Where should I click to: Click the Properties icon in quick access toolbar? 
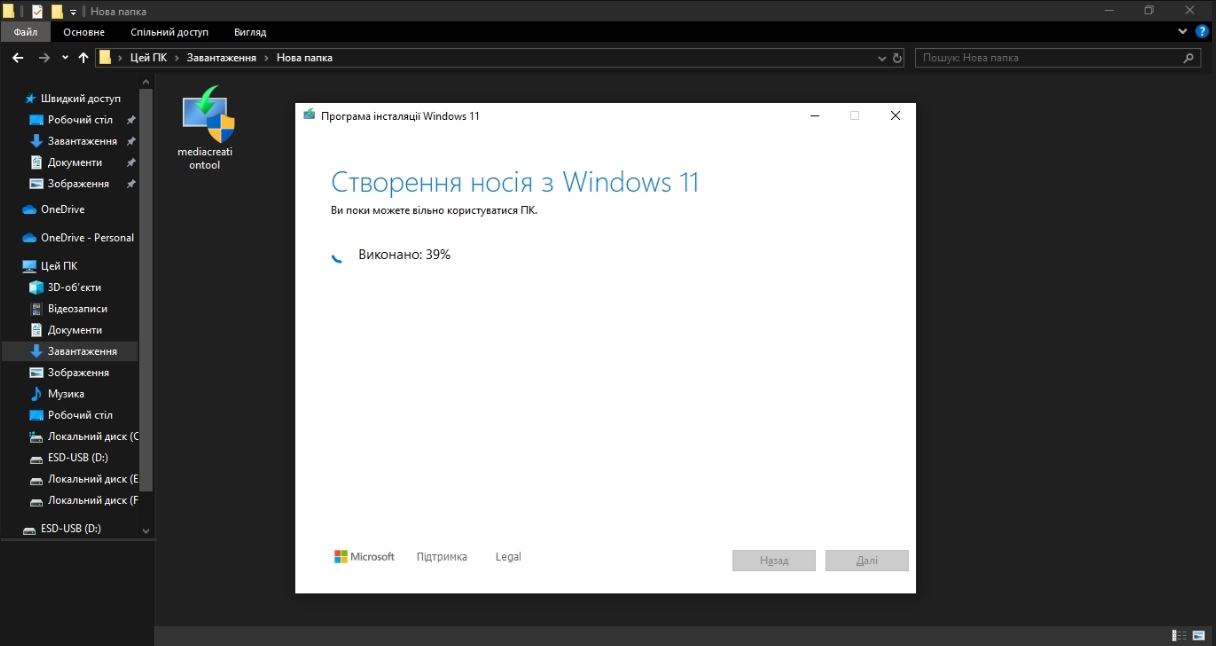click(37, 11)
